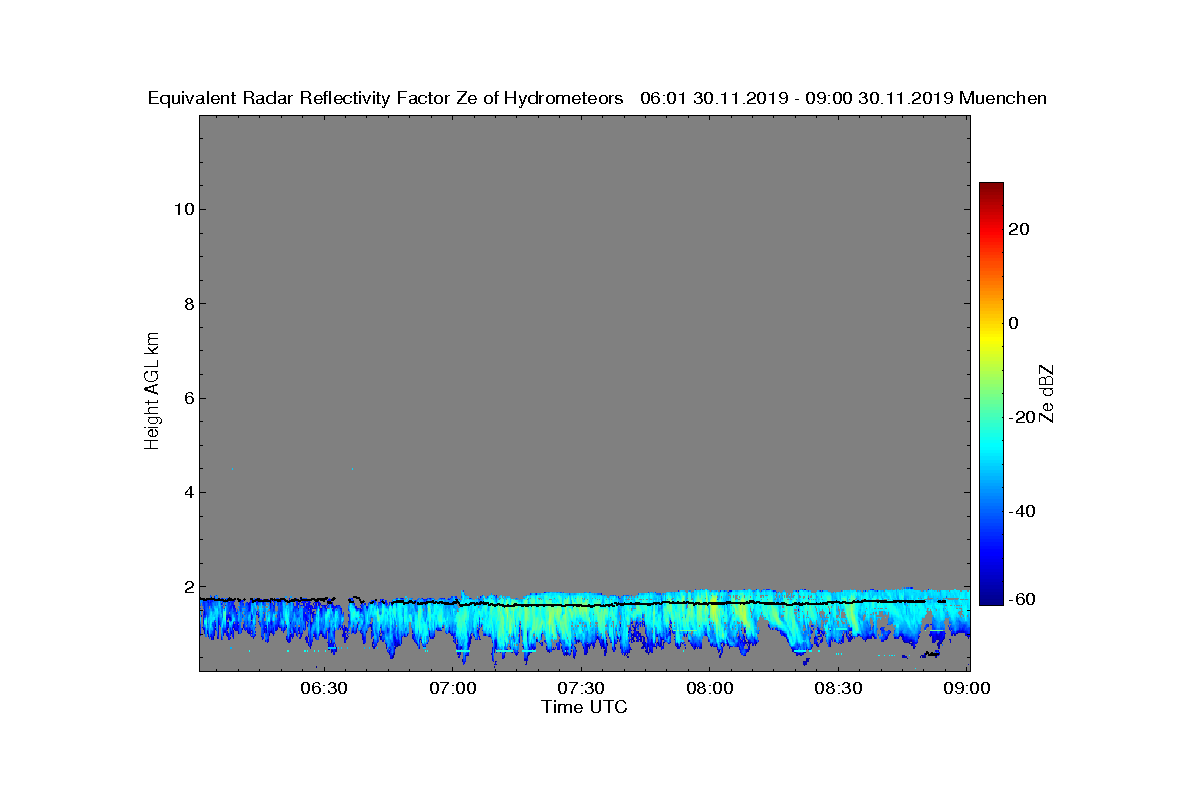Click the 'Ze dBZ' colorbar label
The height and width of the screenshot is (800, 1200).
click(1047, 393)
